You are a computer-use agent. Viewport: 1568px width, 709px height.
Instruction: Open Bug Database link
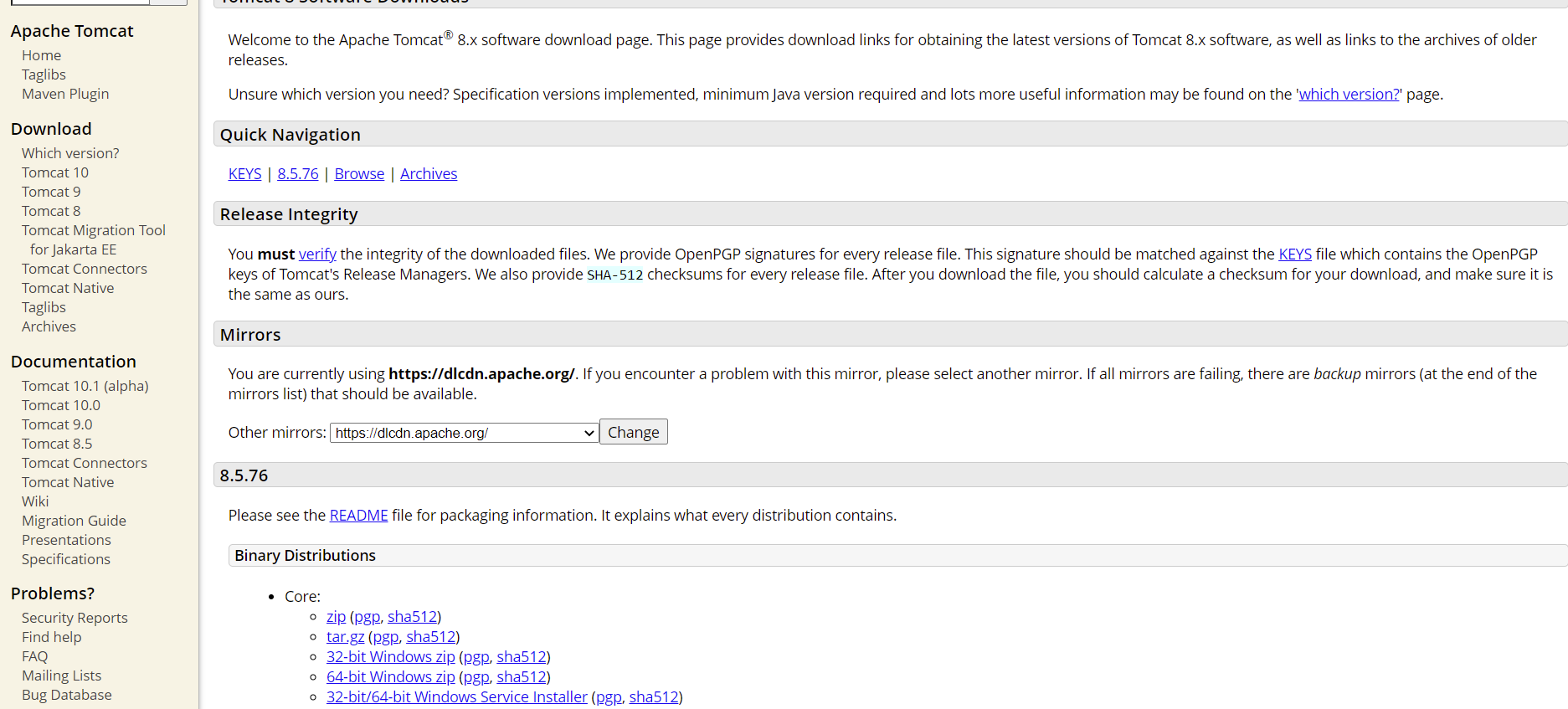point(67,695)
